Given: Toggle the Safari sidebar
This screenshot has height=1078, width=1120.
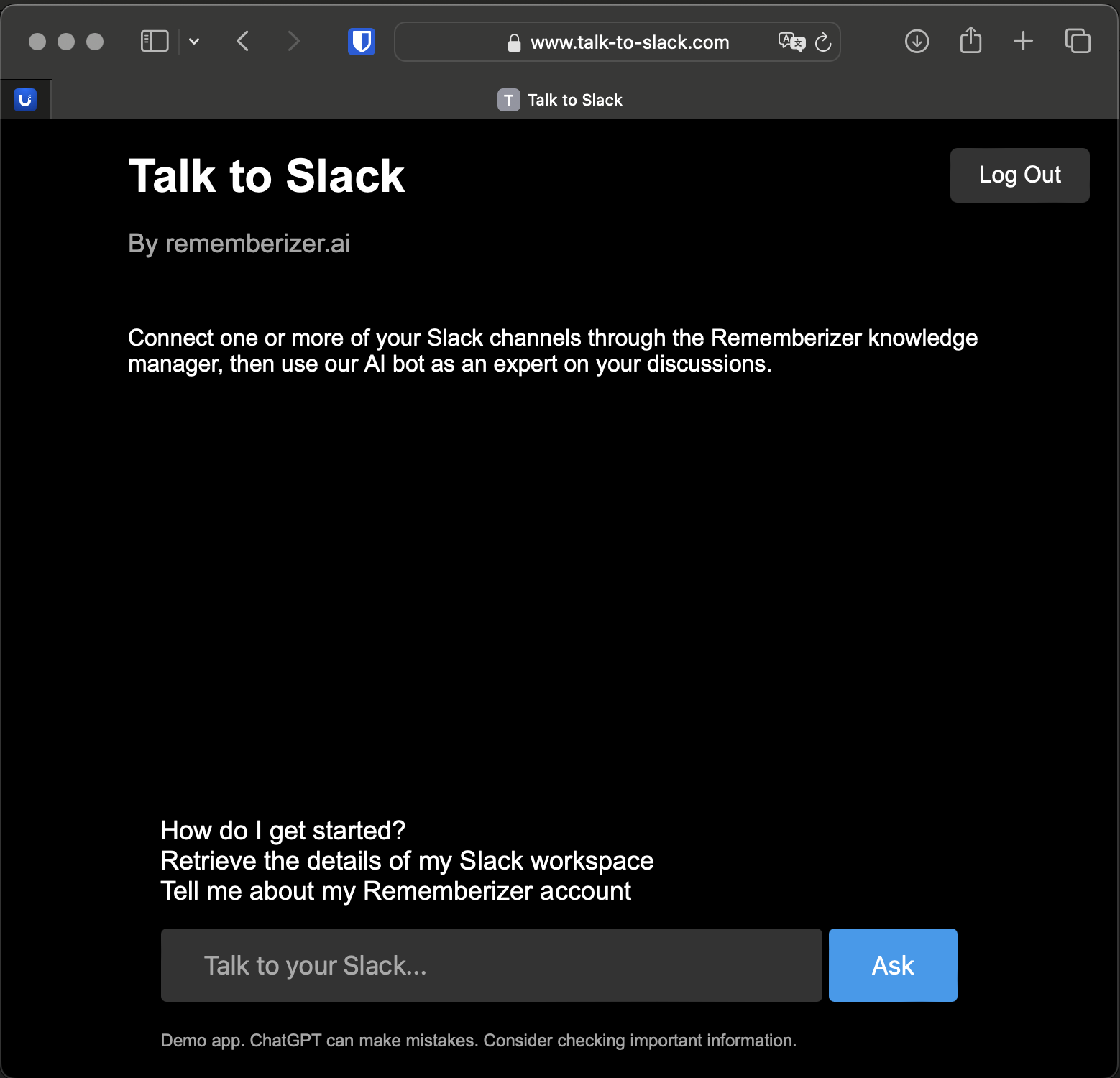Looking at the screenshot, I should (153, 41).
